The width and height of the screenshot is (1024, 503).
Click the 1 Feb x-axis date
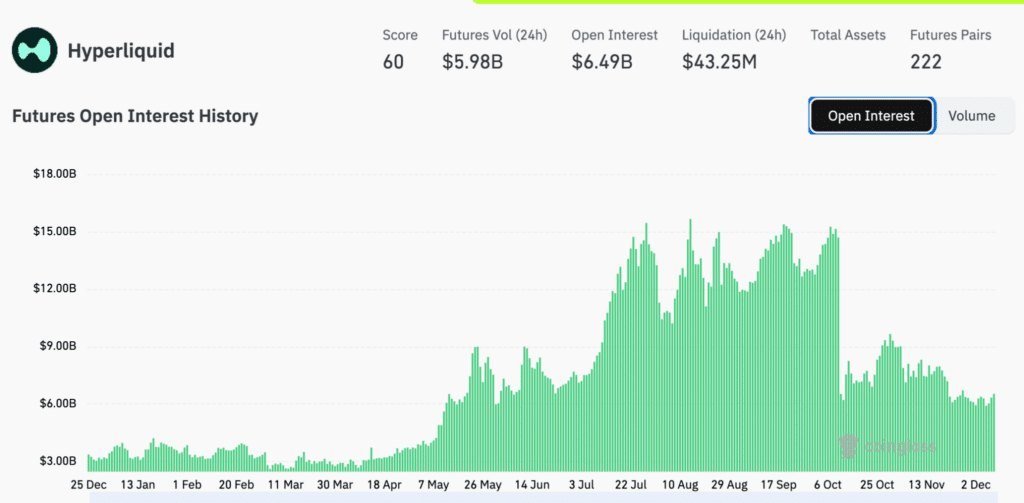click(x=187, y=485)
